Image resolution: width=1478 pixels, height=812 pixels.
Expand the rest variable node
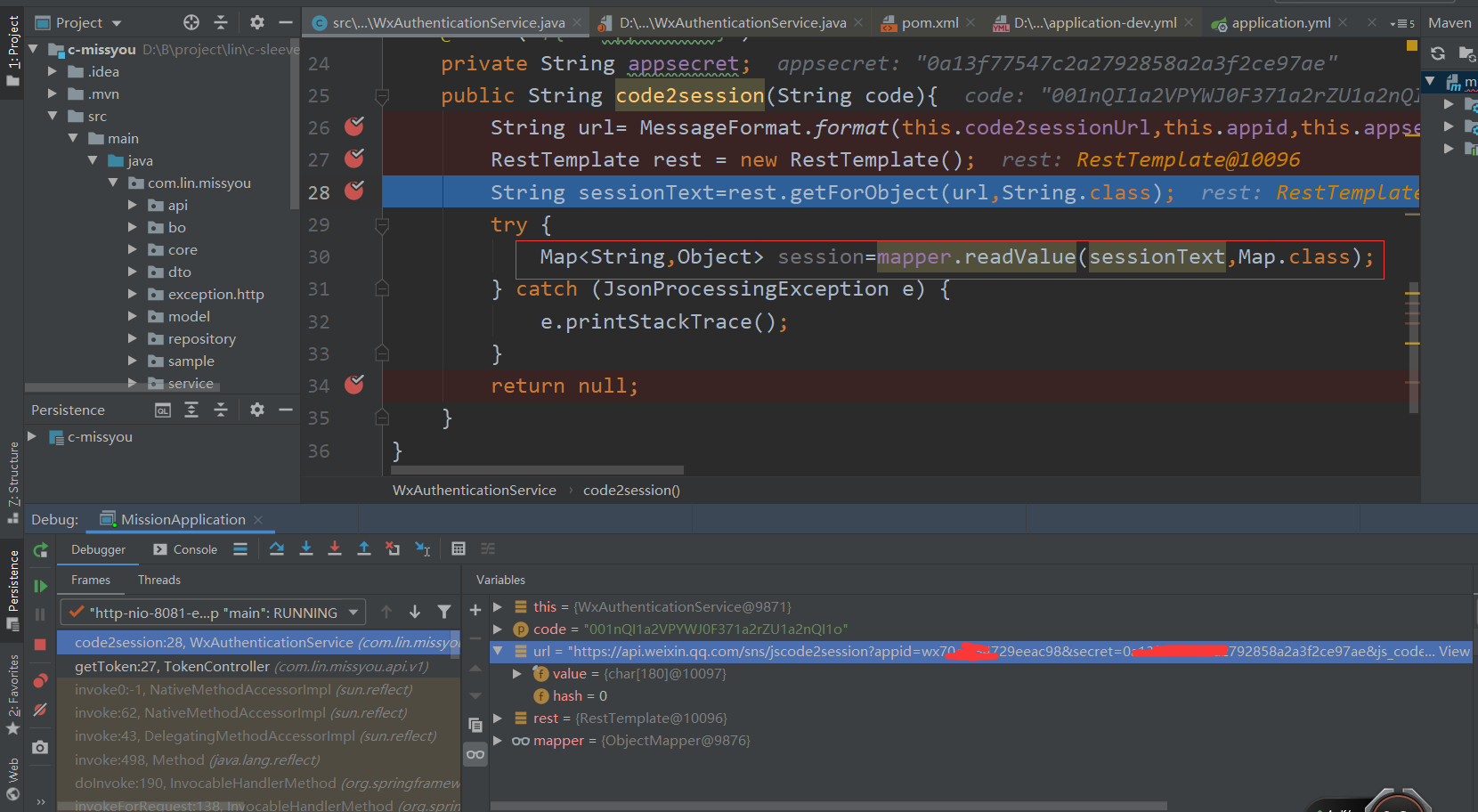click(x=498, y=718)
